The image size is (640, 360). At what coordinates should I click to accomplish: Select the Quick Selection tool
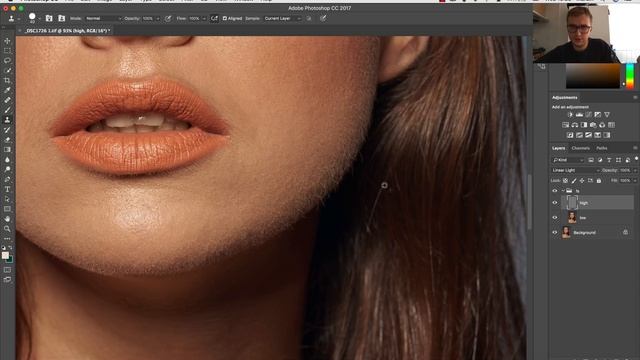[7, 71]
